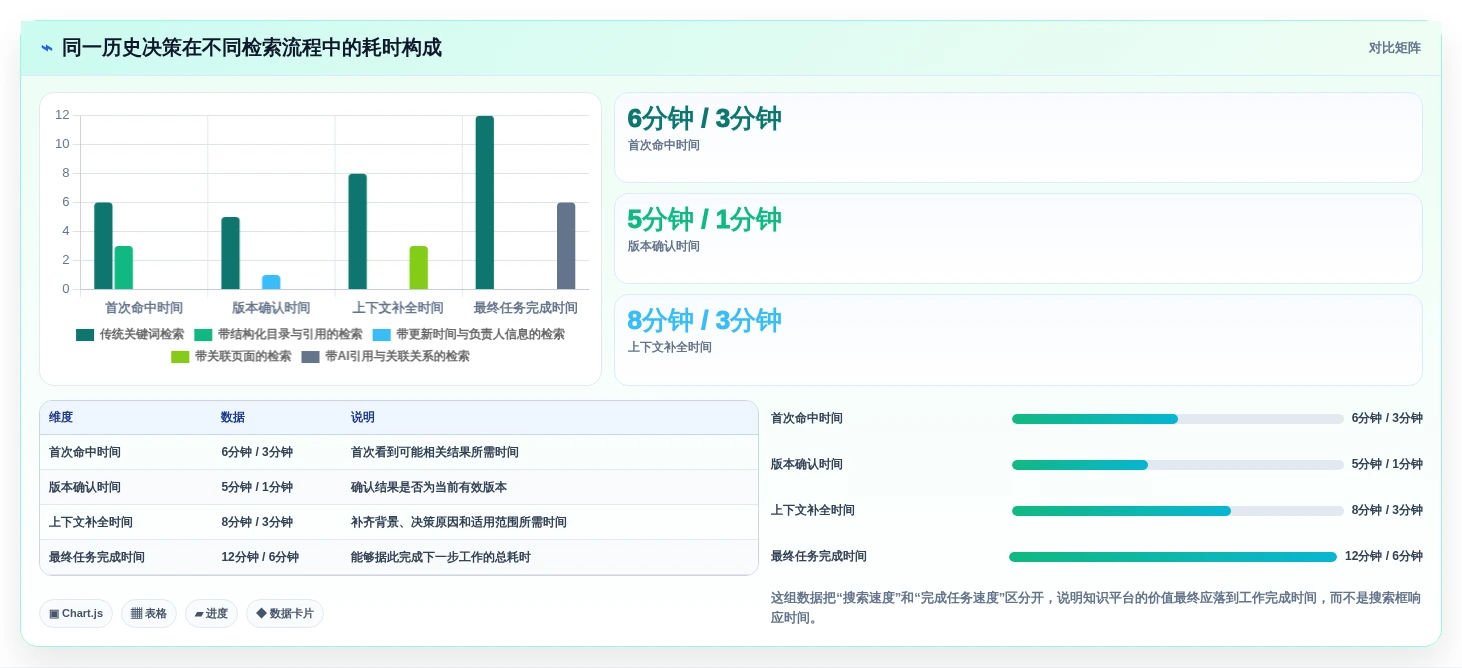Click 首次命中时间 progress bar
Viewport: 1462px width, 668px height.
click(1178, 419)
